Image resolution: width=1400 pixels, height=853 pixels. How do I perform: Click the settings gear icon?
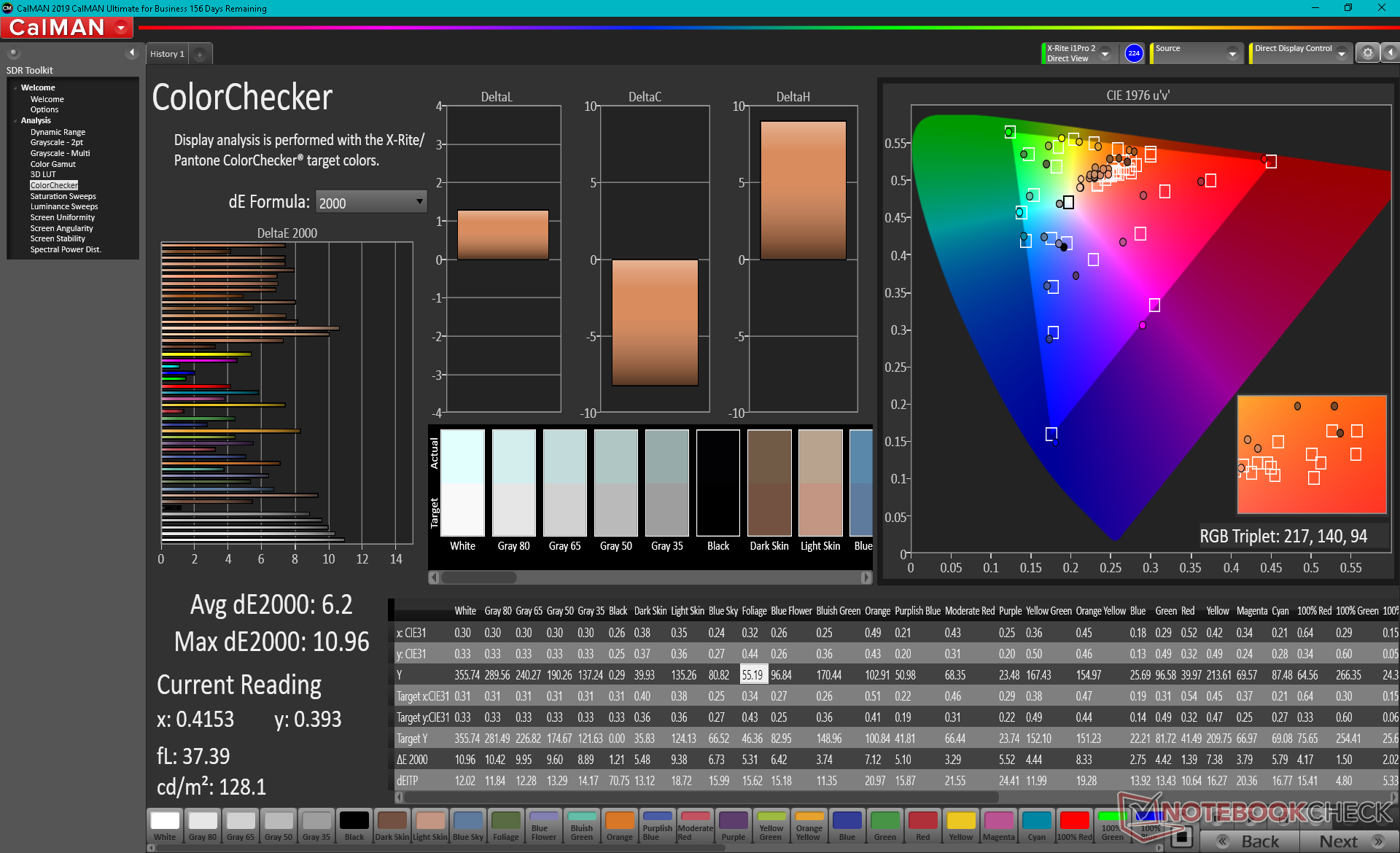point(1367,52)
